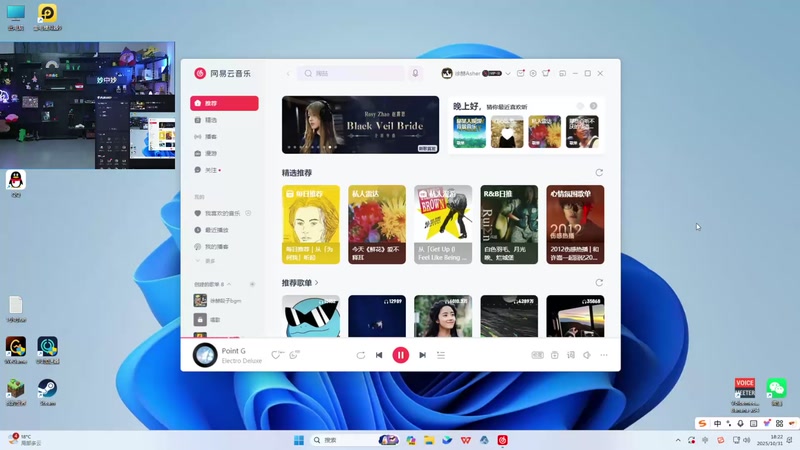Skip to the previous track
Image resolution: width=800 pixels, height=450 pixels.
pos(379,355)
